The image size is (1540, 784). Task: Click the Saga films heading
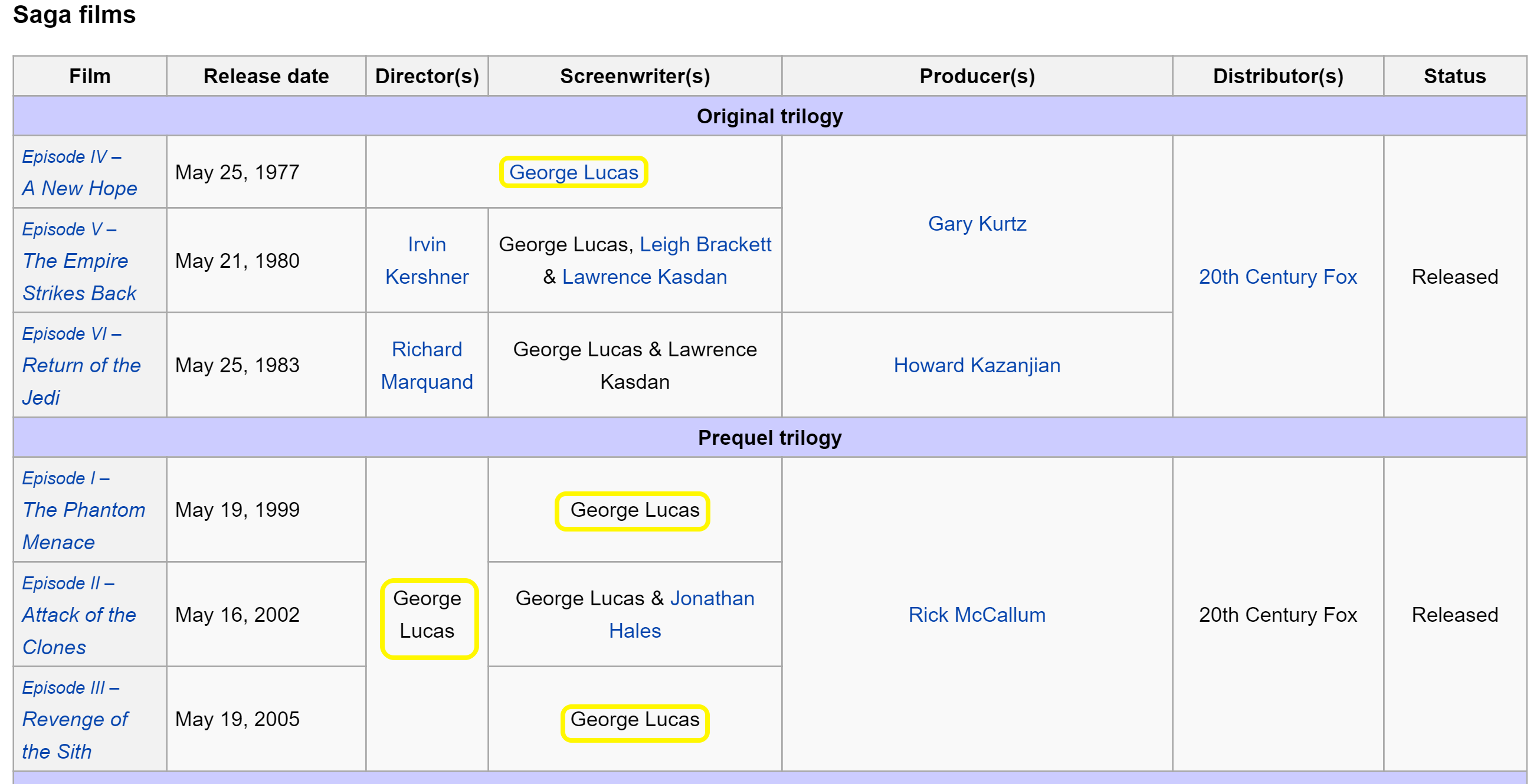click(x=74, y=14)
